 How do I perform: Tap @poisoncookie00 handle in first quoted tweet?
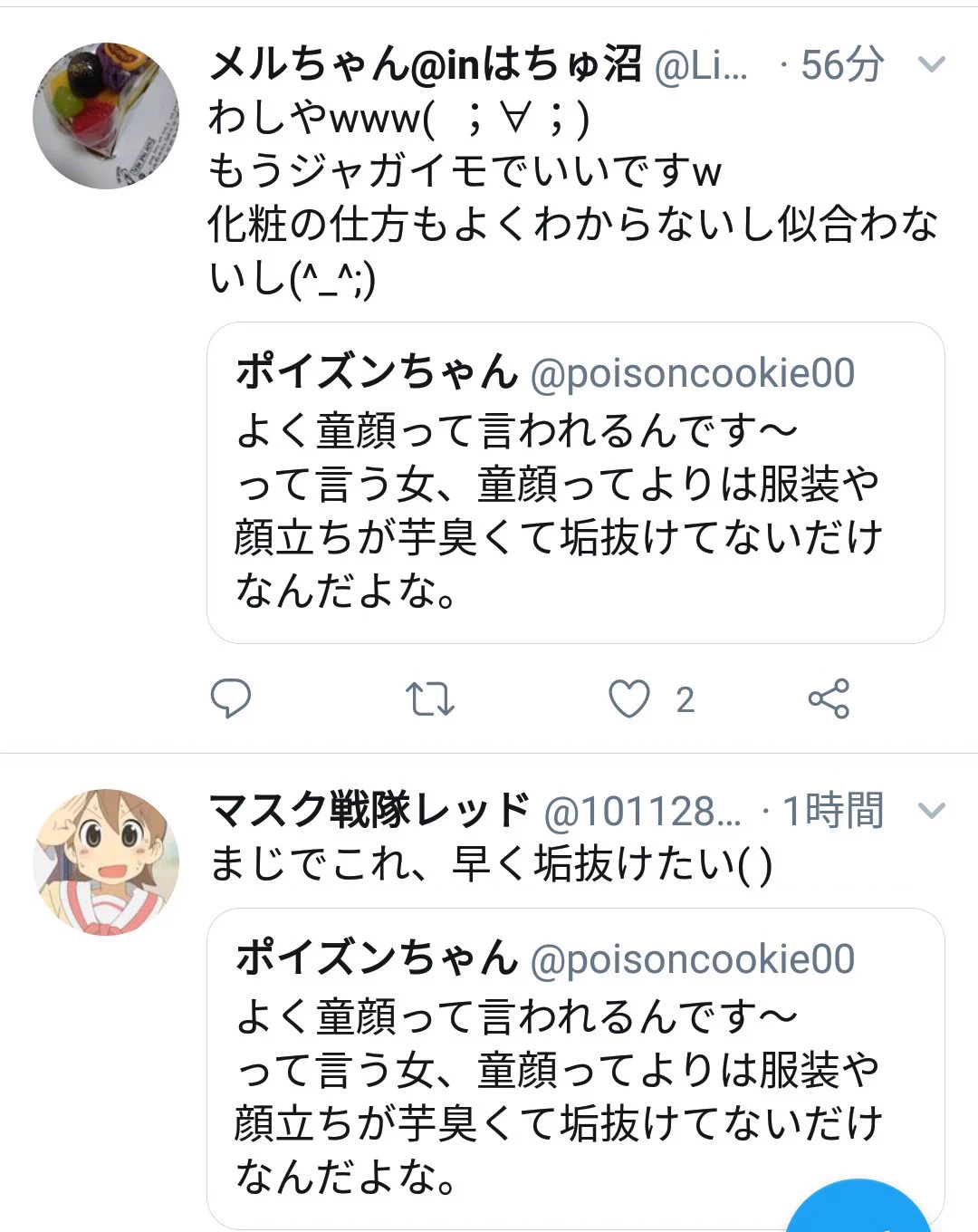tap(693, 373)
